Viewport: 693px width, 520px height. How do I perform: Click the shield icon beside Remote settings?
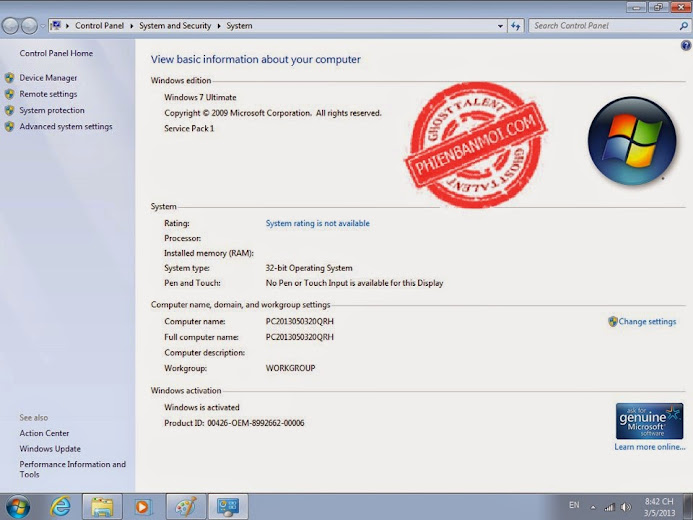point(9,94)
